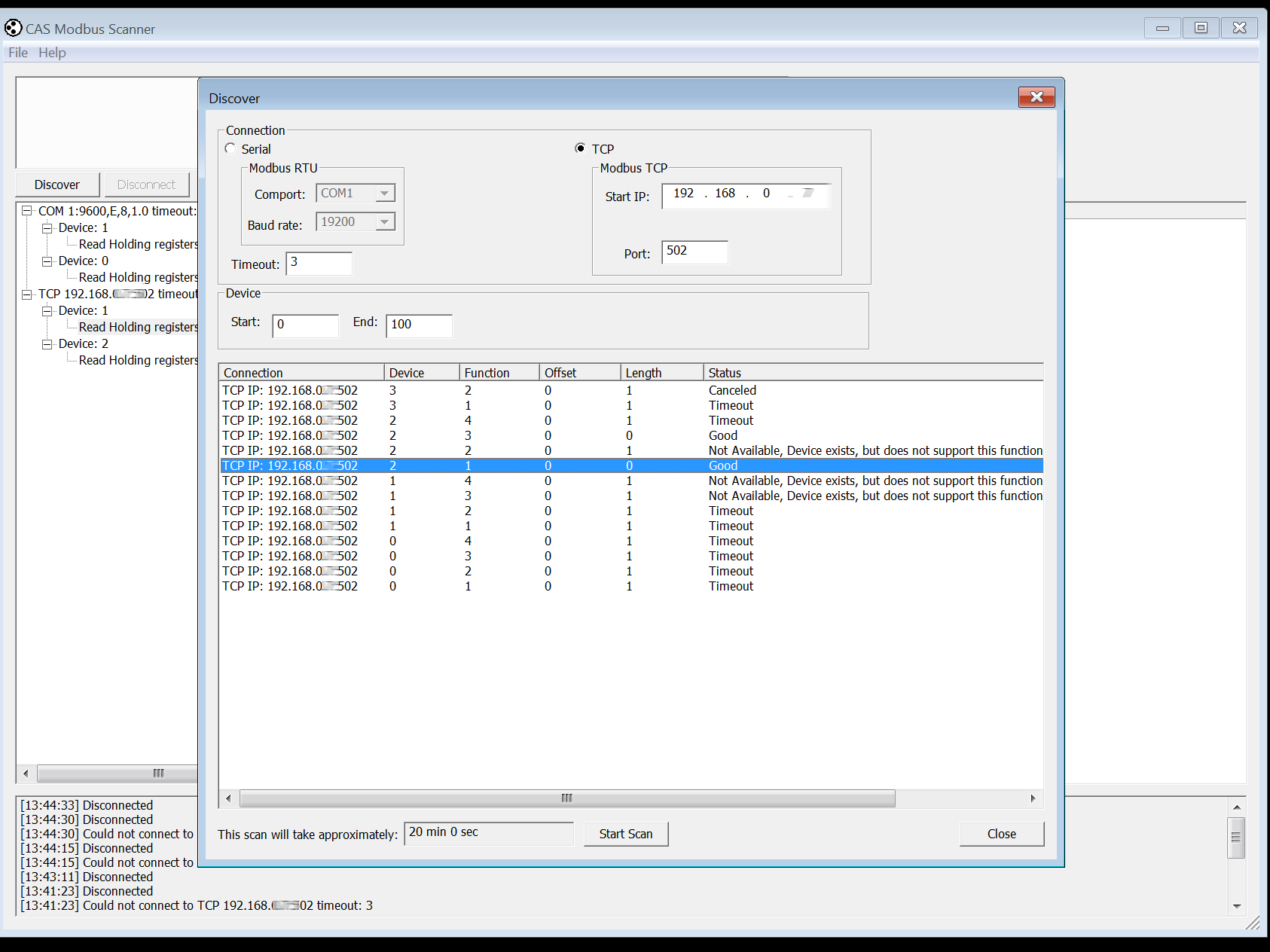The width and height of the screenshot is (1270, 952).
Task: Click the results horizontal scrollbar thumb
Action: 566,798
